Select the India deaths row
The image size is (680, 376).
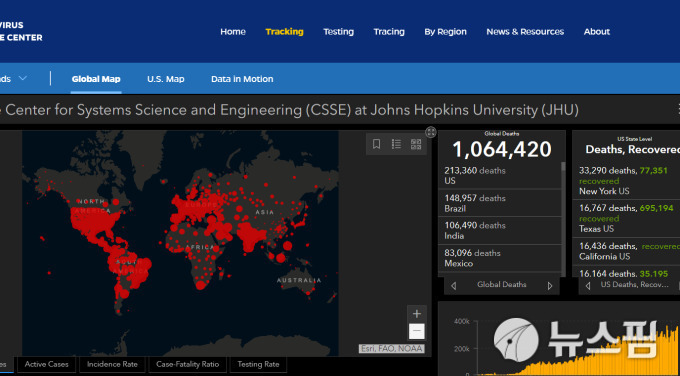click(x=500, y=230)
